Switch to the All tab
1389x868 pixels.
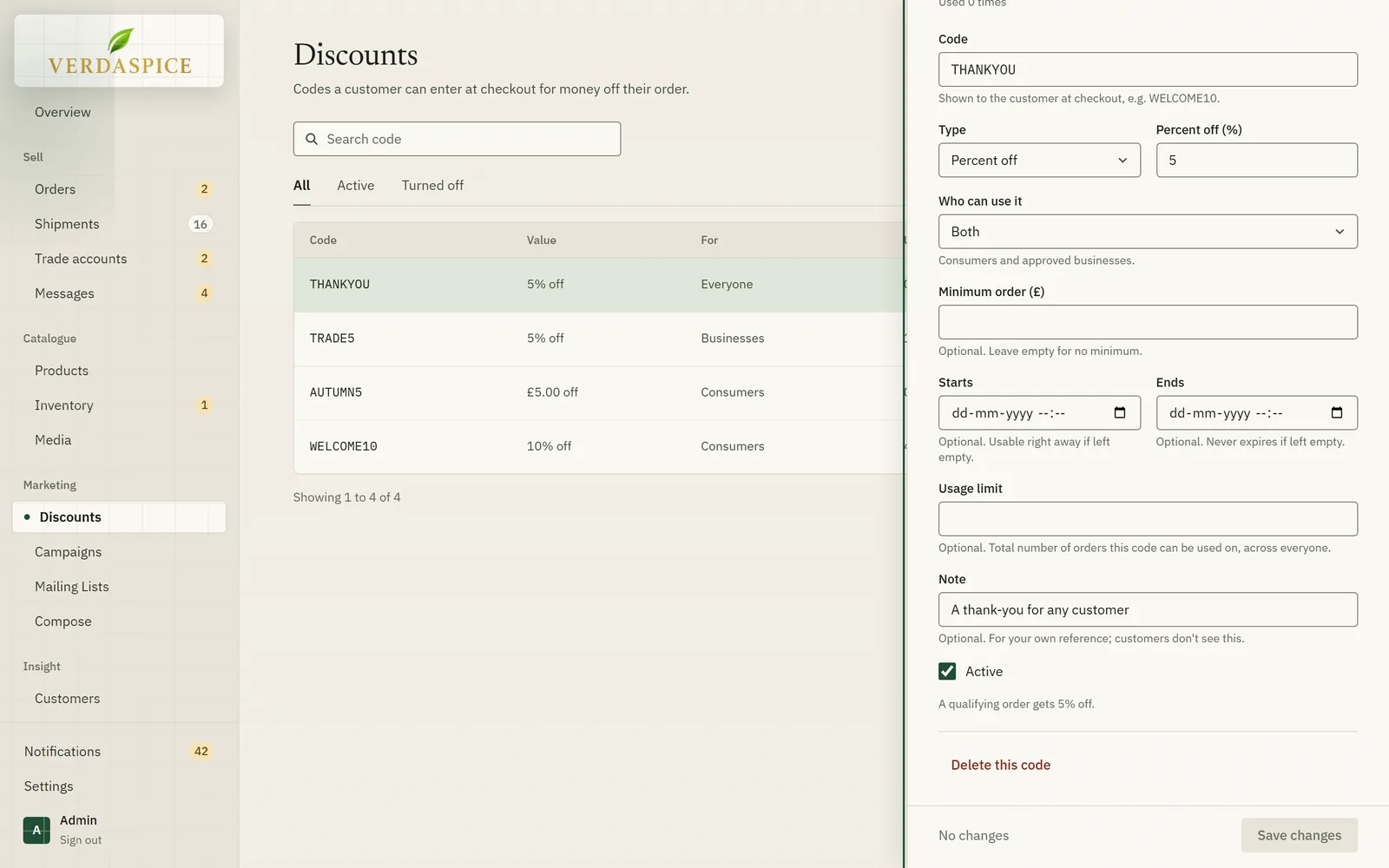[x=302, y=186]
